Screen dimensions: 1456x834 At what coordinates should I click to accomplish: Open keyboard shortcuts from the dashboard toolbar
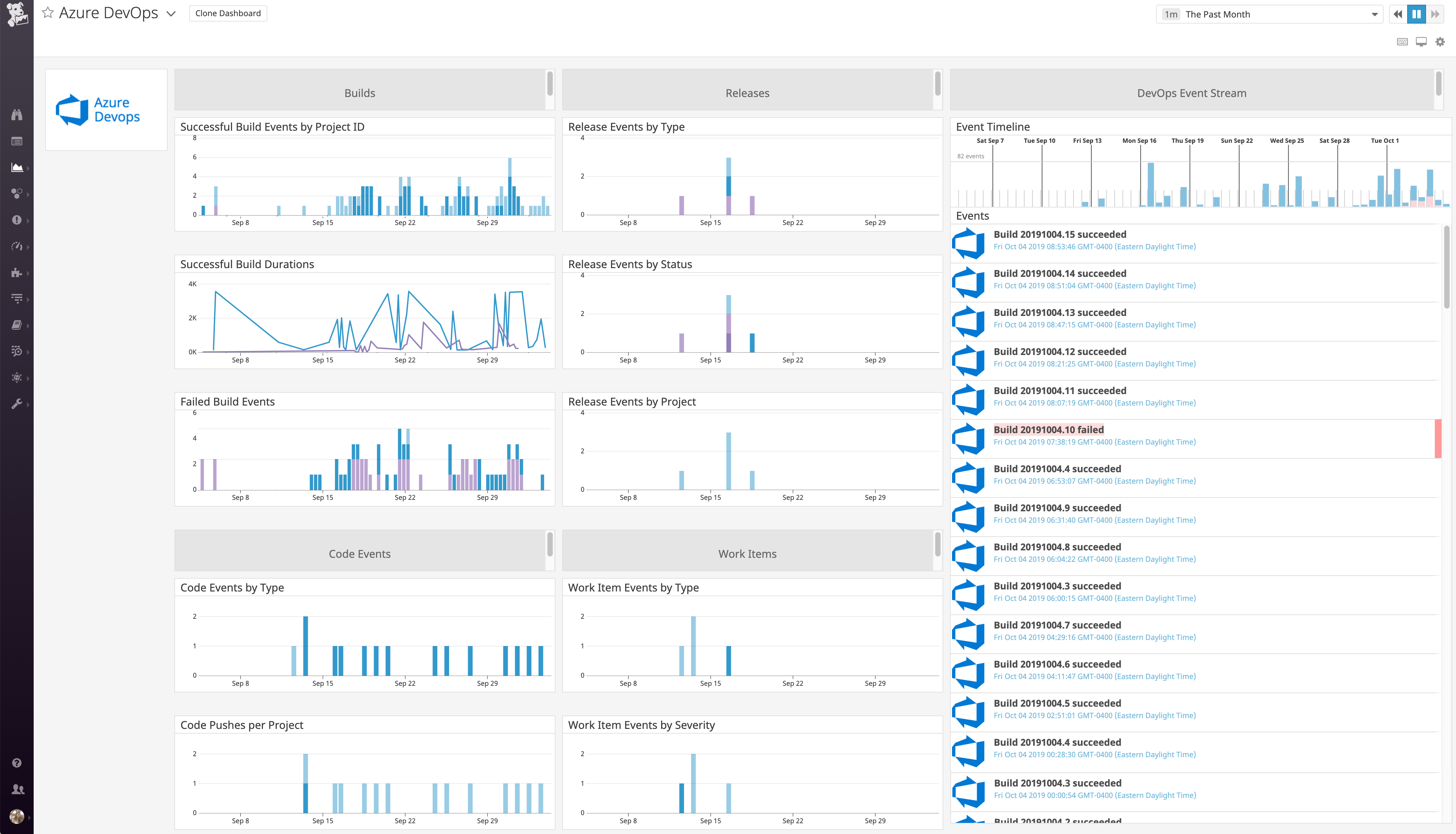tap(1402, 41)
